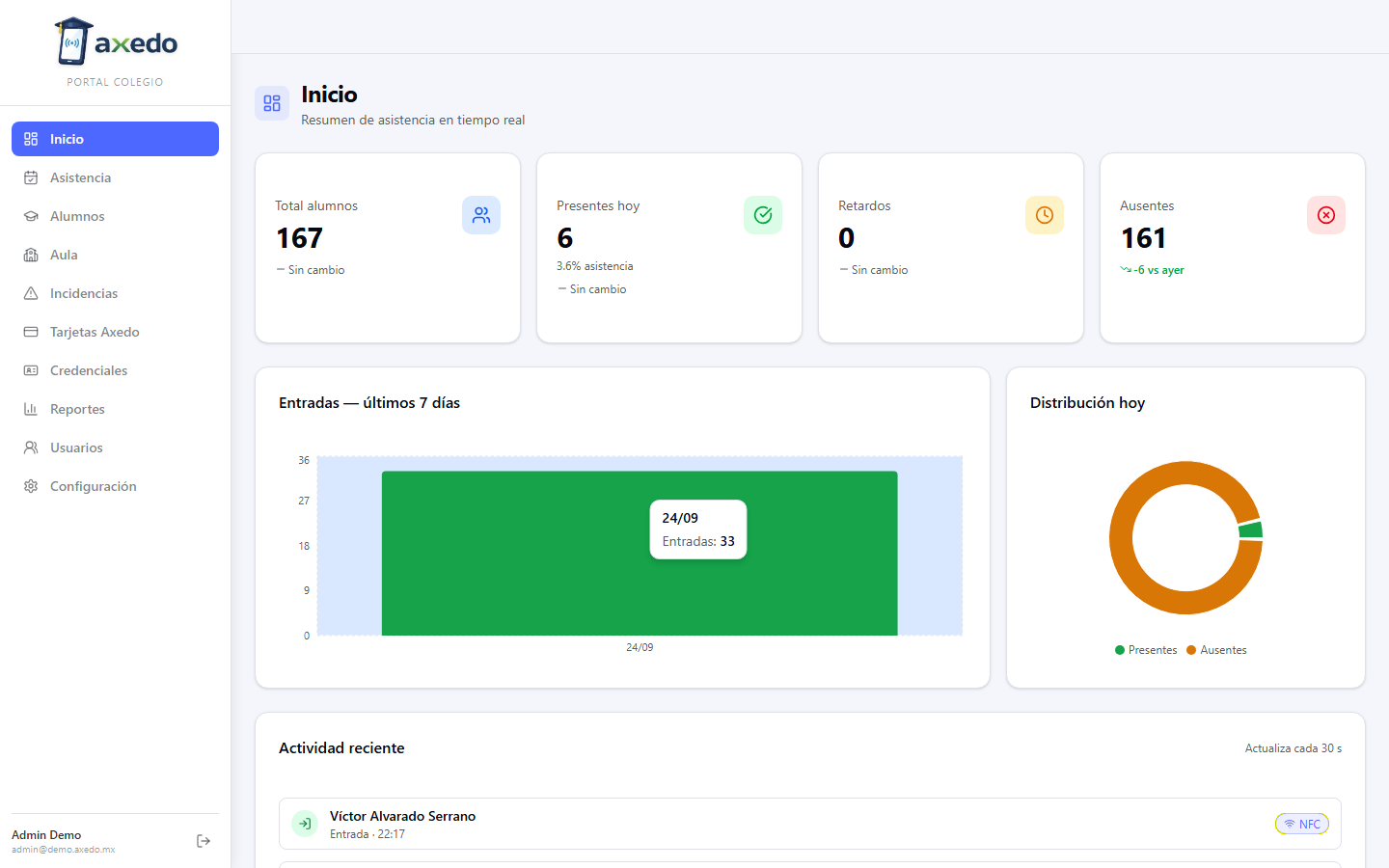Click the Retardos value 0
Image resolution: width=1389 pixels, height=868 pixels.
[847, 238]
